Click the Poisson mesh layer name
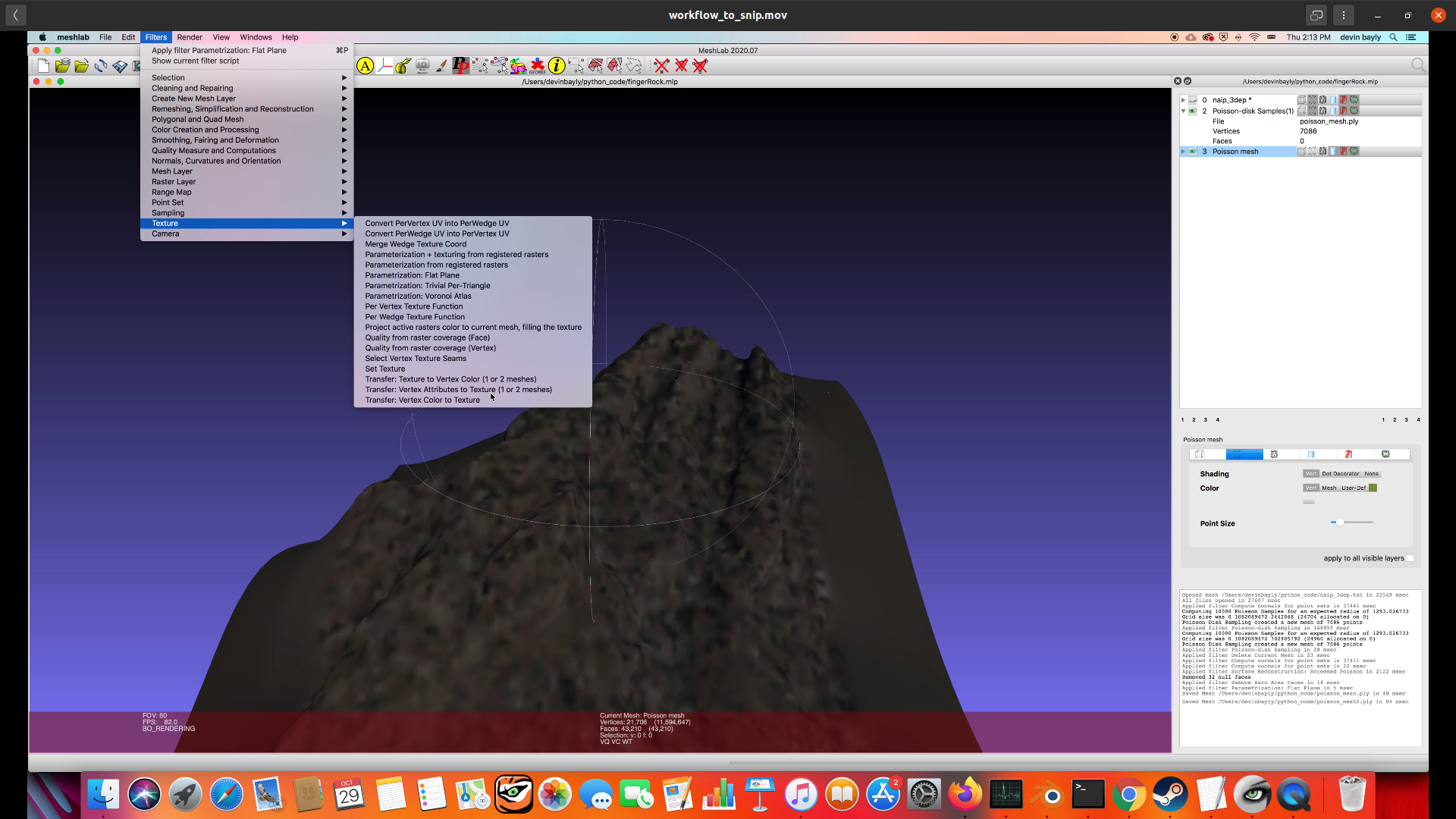The height and width of the screenshot is (819, 1456). [1235, 152]
